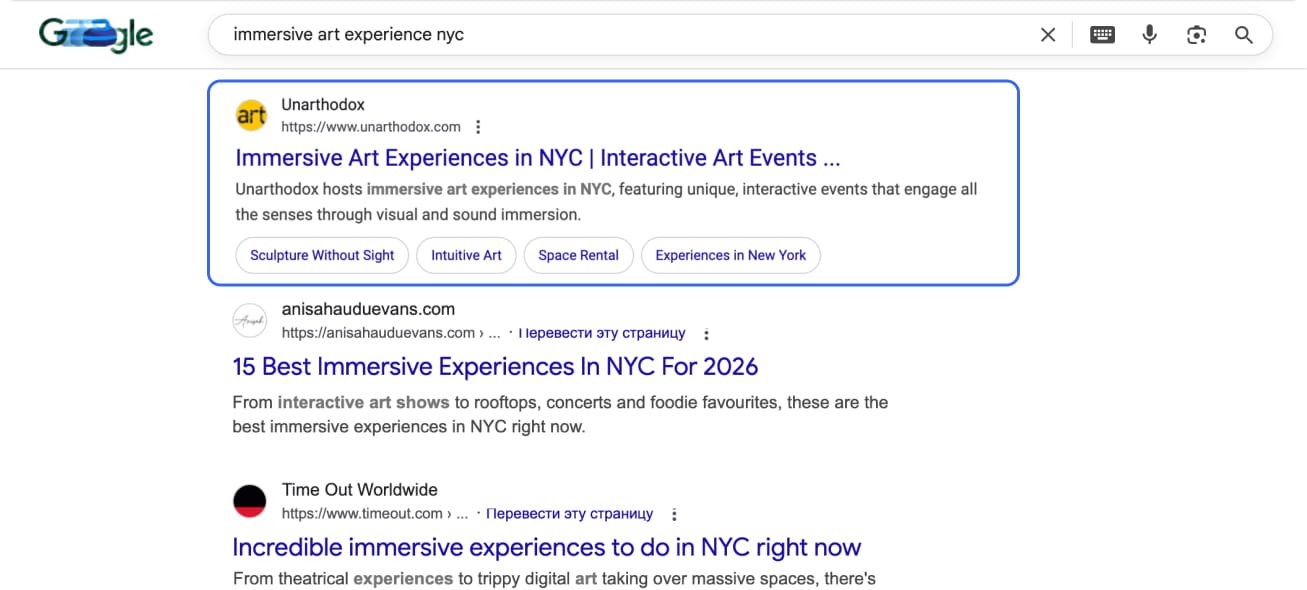This screenshot has height=590, width=1307.
Task: Open search by image camera icon
Action: (x=1196, y=35)
